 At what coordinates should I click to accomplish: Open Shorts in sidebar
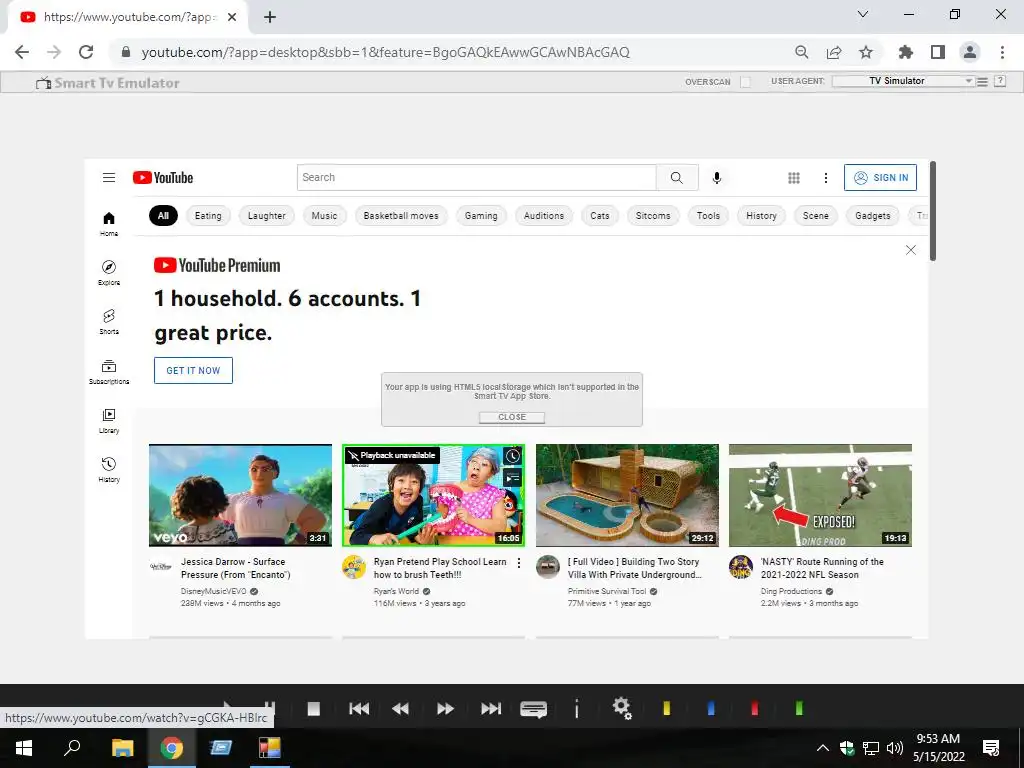pos(109,322)
